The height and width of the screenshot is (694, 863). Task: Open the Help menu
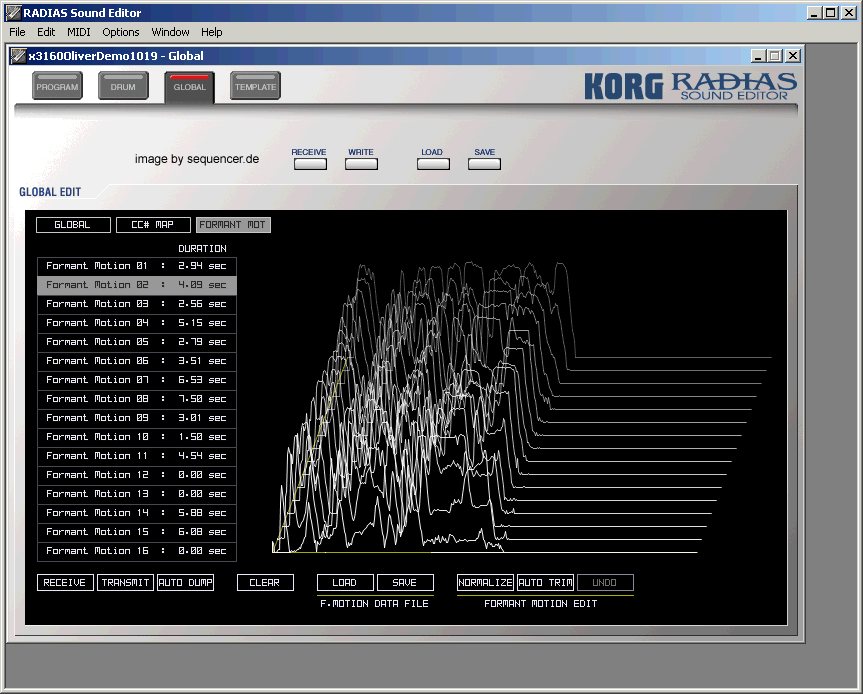(211, 32)
